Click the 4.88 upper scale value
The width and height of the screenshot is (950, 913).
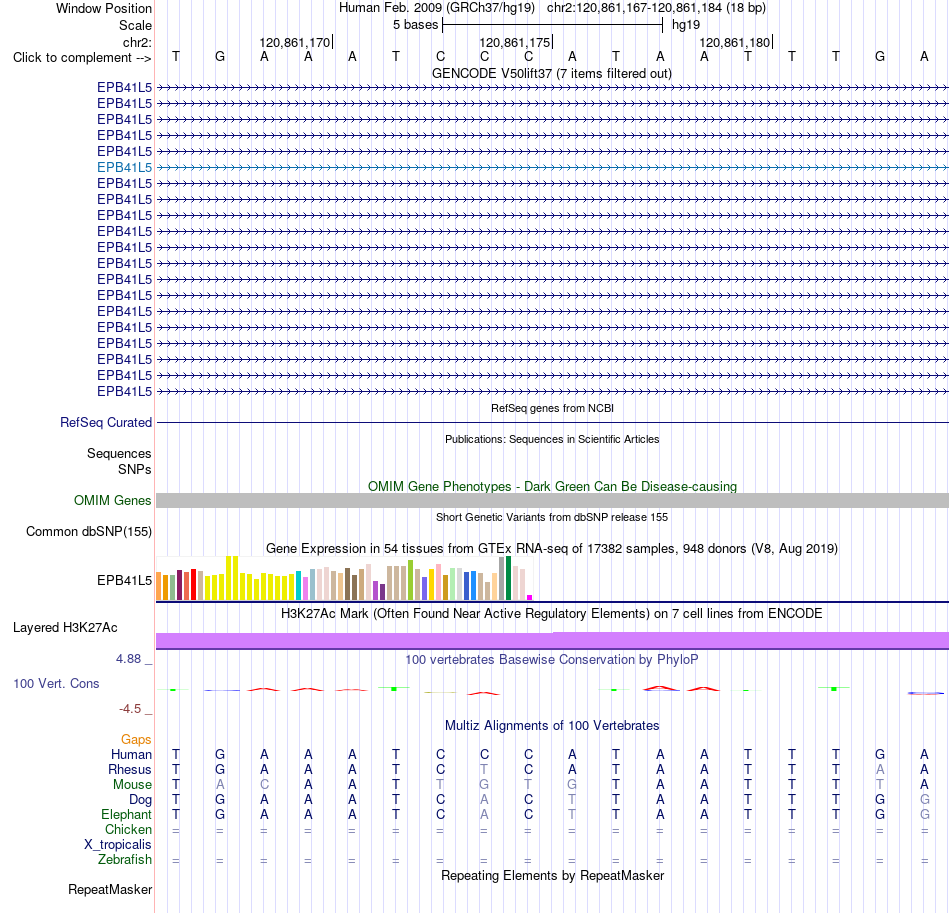tap(128, 659)
